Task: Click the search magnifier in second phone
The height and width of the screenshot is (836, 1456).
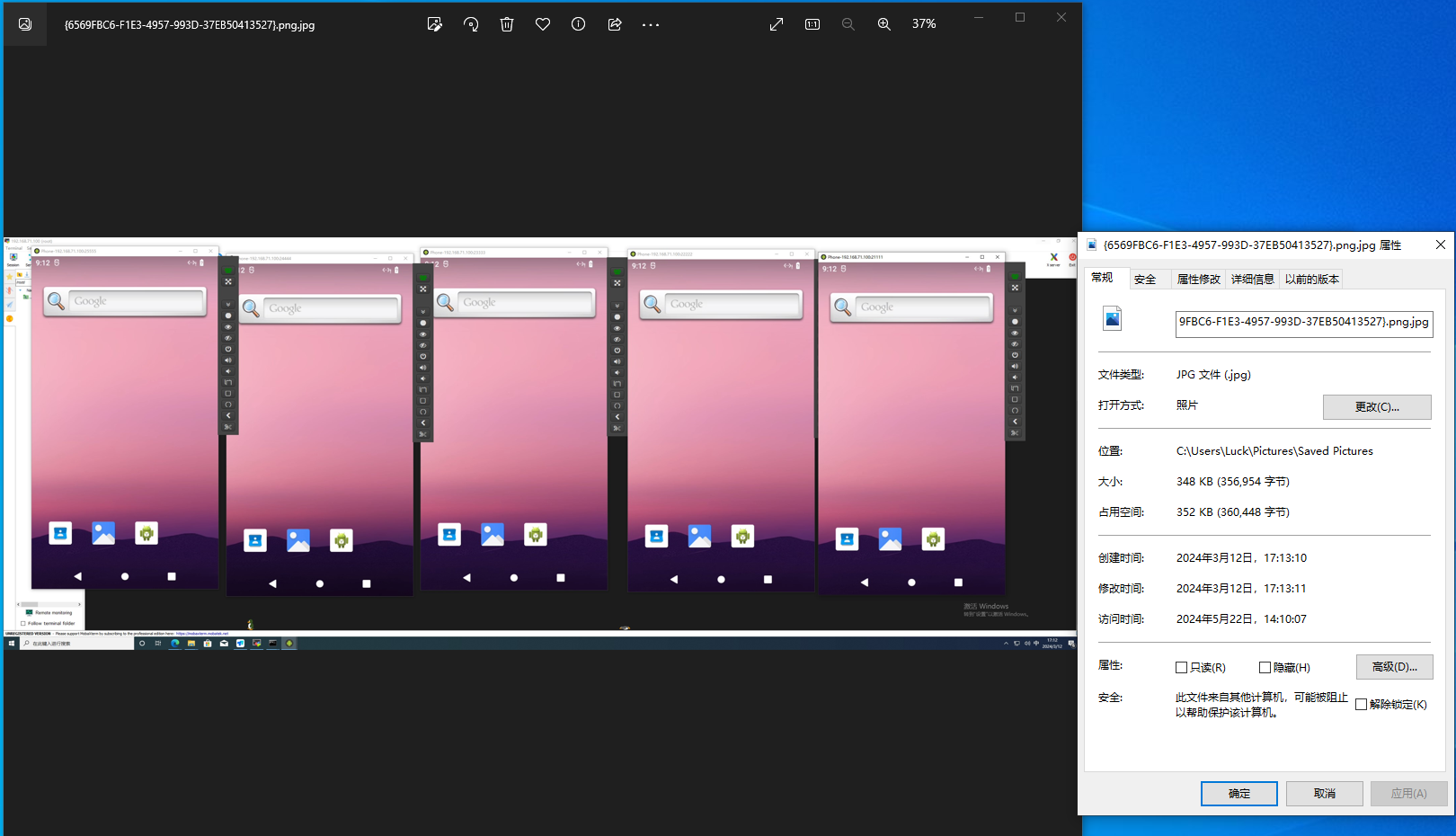Action: pos(251,308)
